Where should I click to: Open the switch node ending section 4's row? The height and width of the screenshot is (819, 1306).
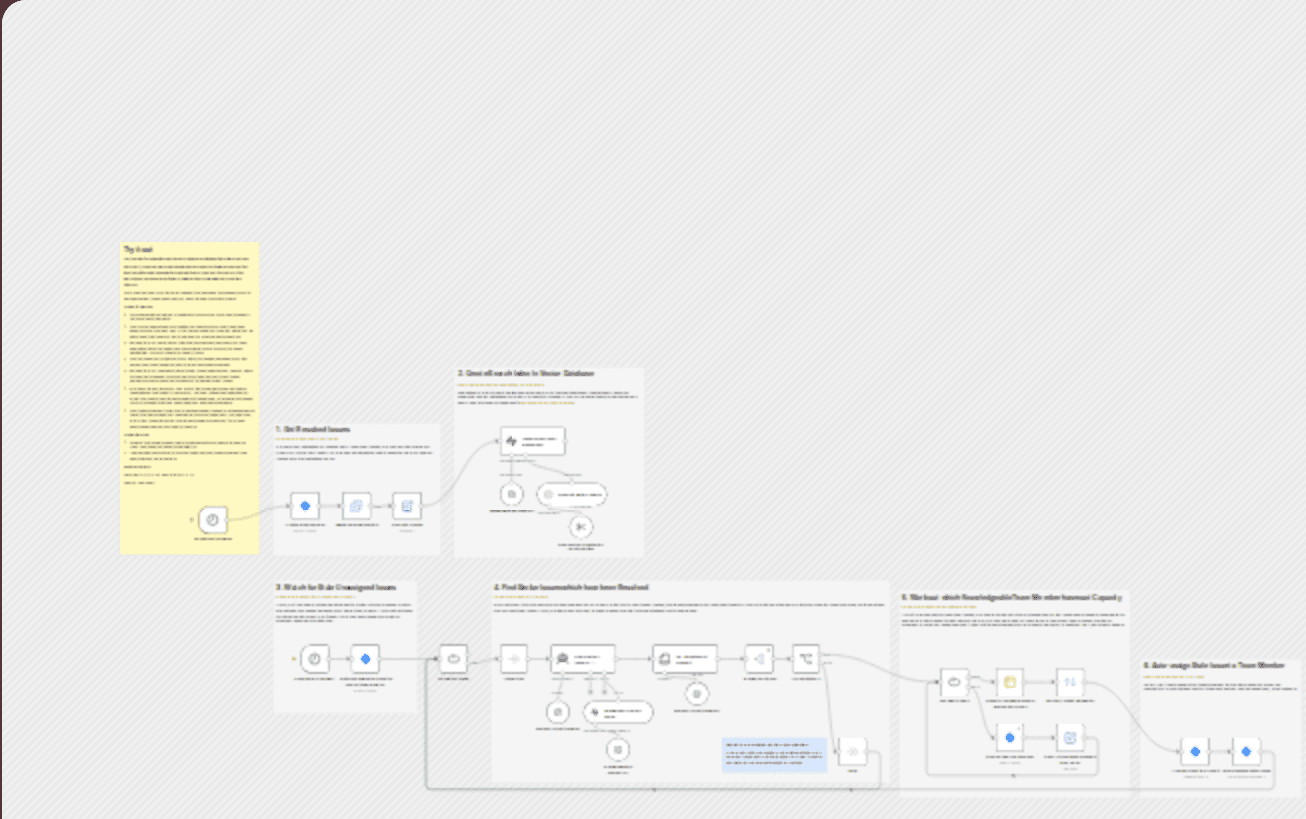coord(807,659)
